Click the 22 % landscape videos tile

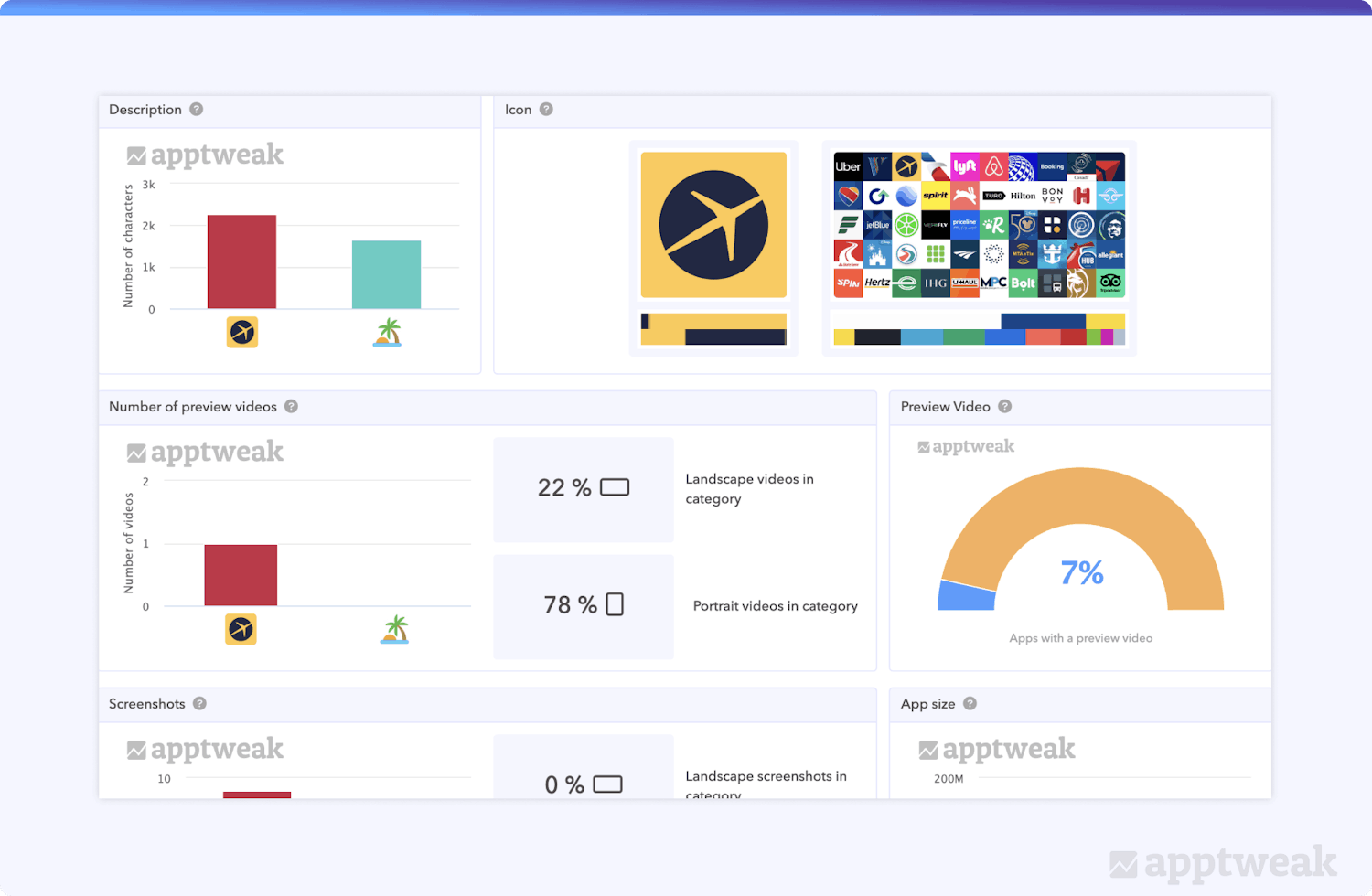pos(584,489)
